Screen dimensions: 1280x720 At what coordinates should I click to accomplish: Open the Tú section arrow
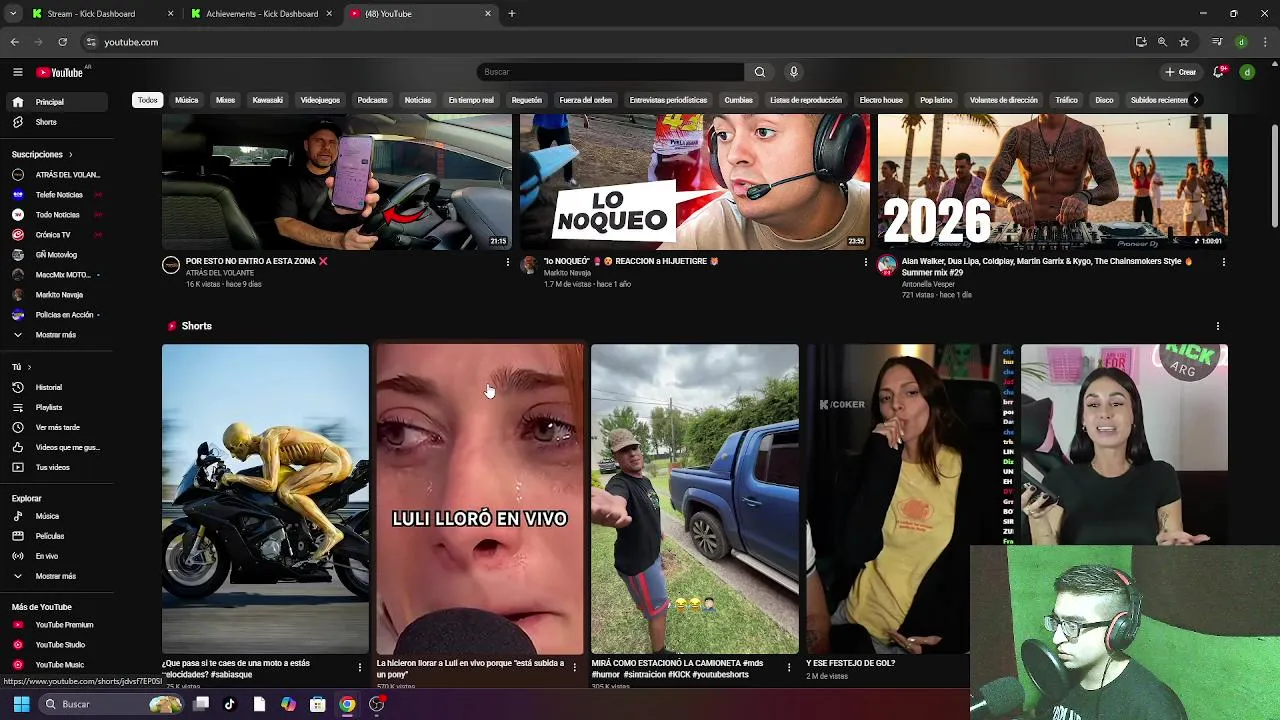(29, 367)
